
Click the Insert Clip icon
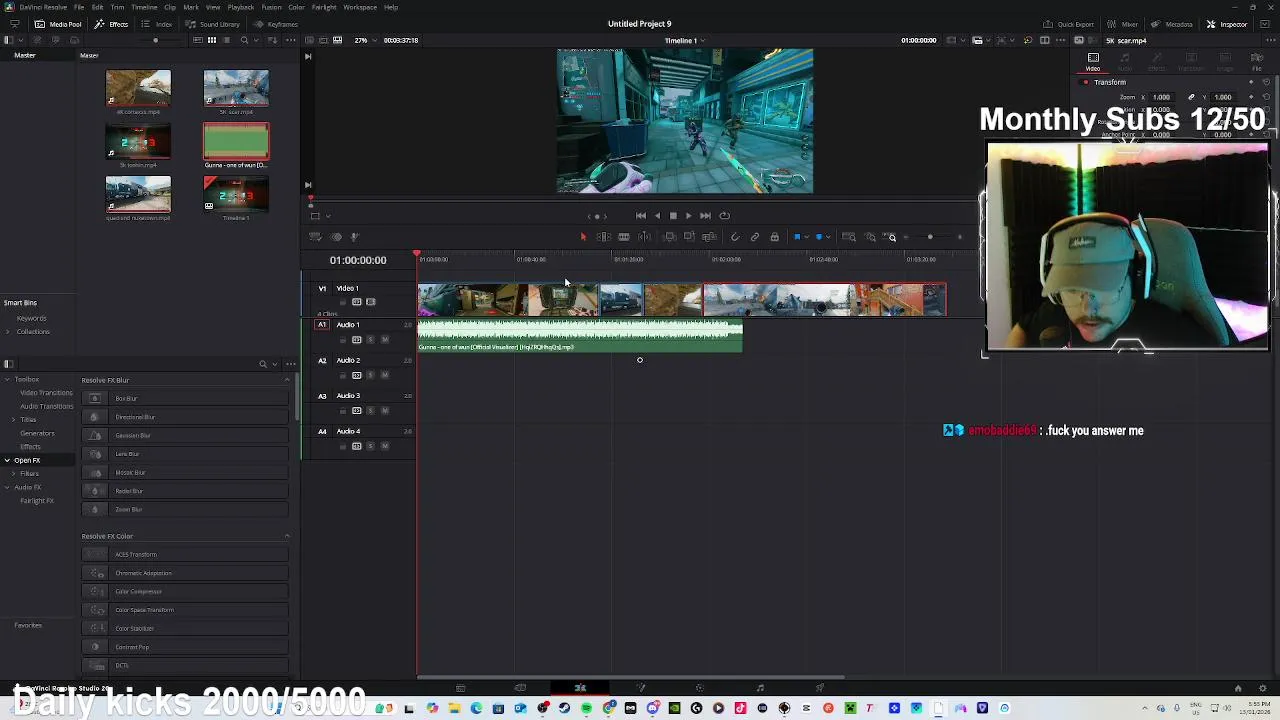click(x=670, y=237)
